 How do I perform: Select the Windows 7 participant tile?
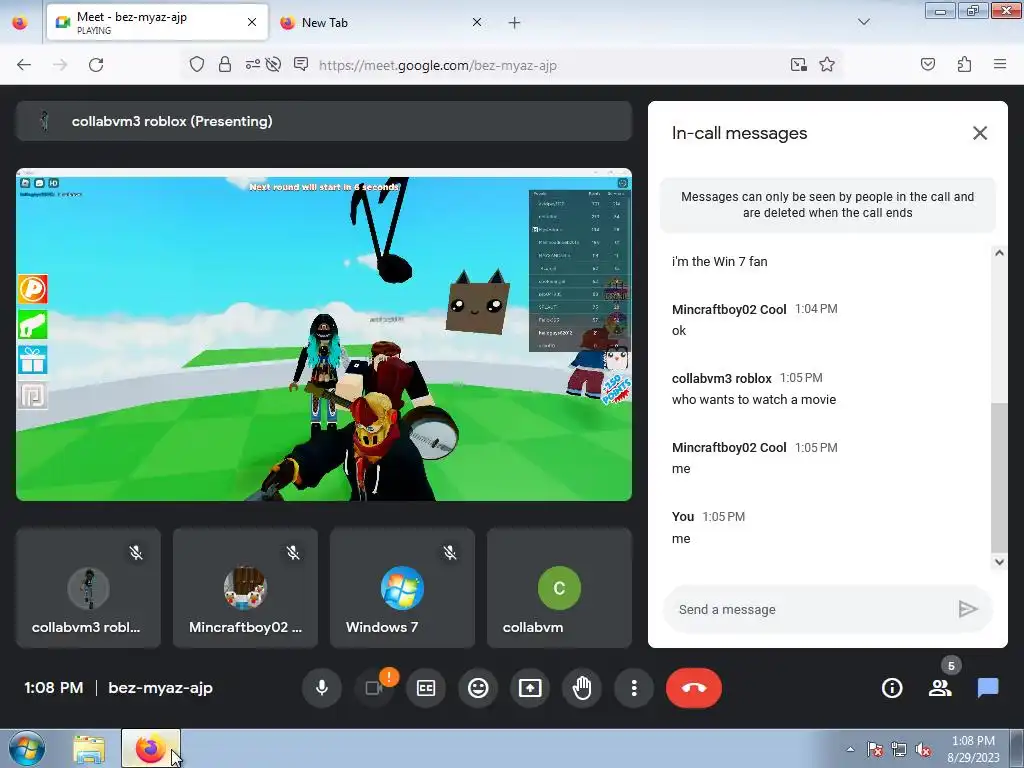click(x=402, y=588)
